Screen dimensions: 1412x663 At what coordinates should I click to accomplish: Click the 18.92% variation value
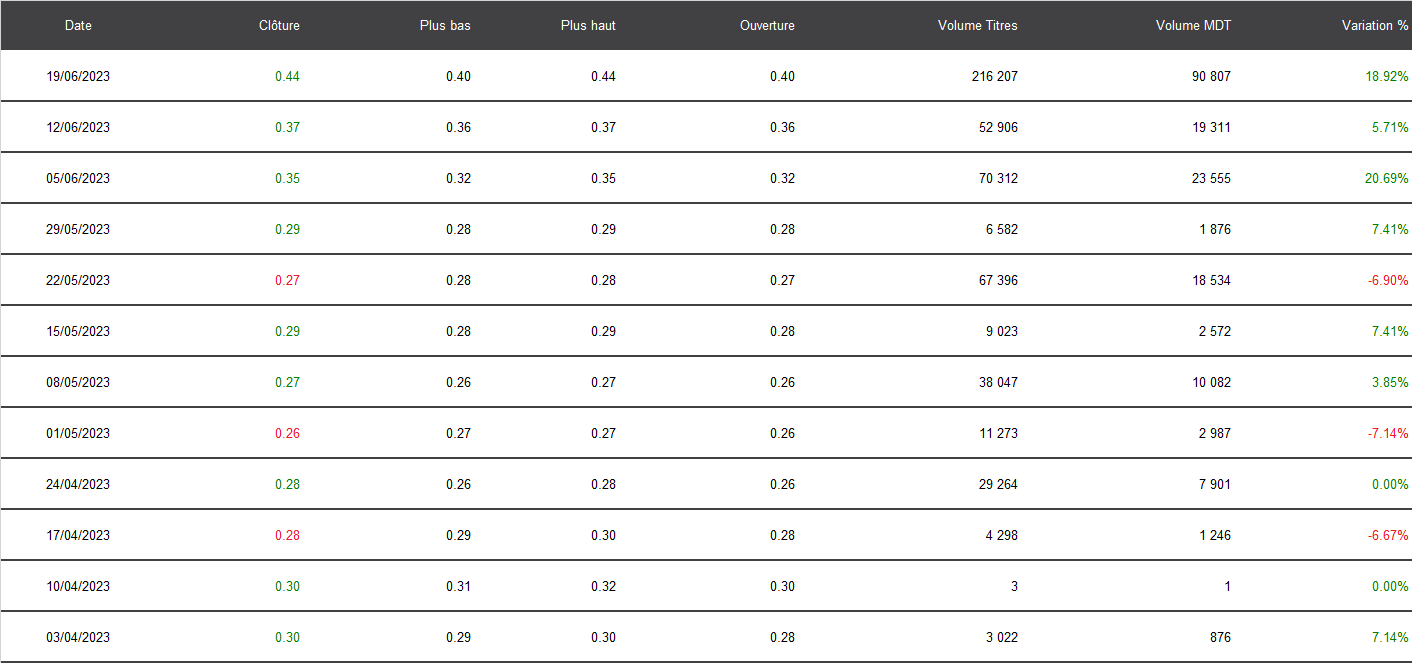[x=1387, y=76]
